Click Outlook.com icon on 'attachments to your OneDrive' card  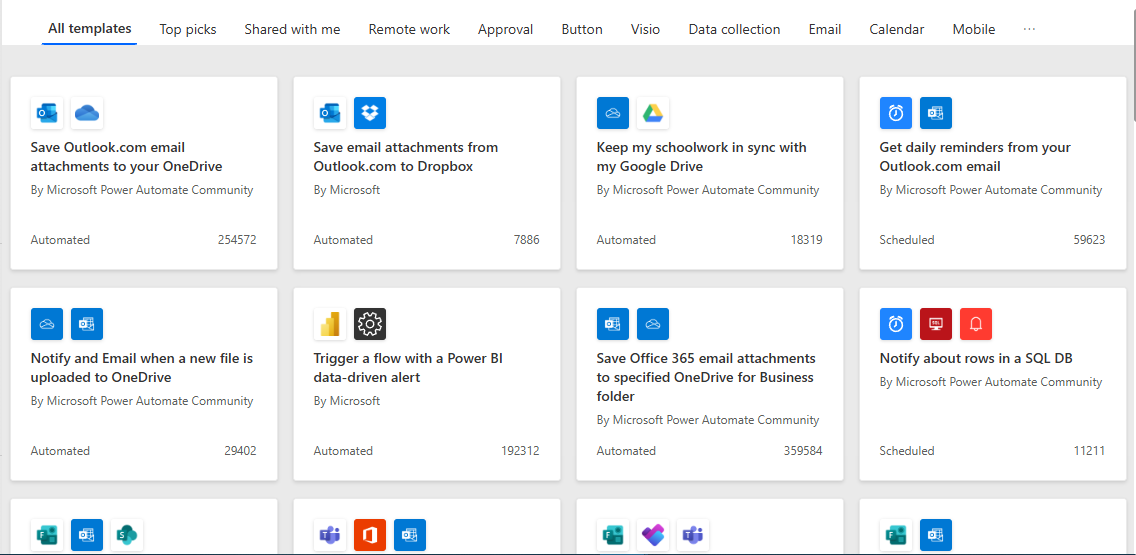(47, 113)
